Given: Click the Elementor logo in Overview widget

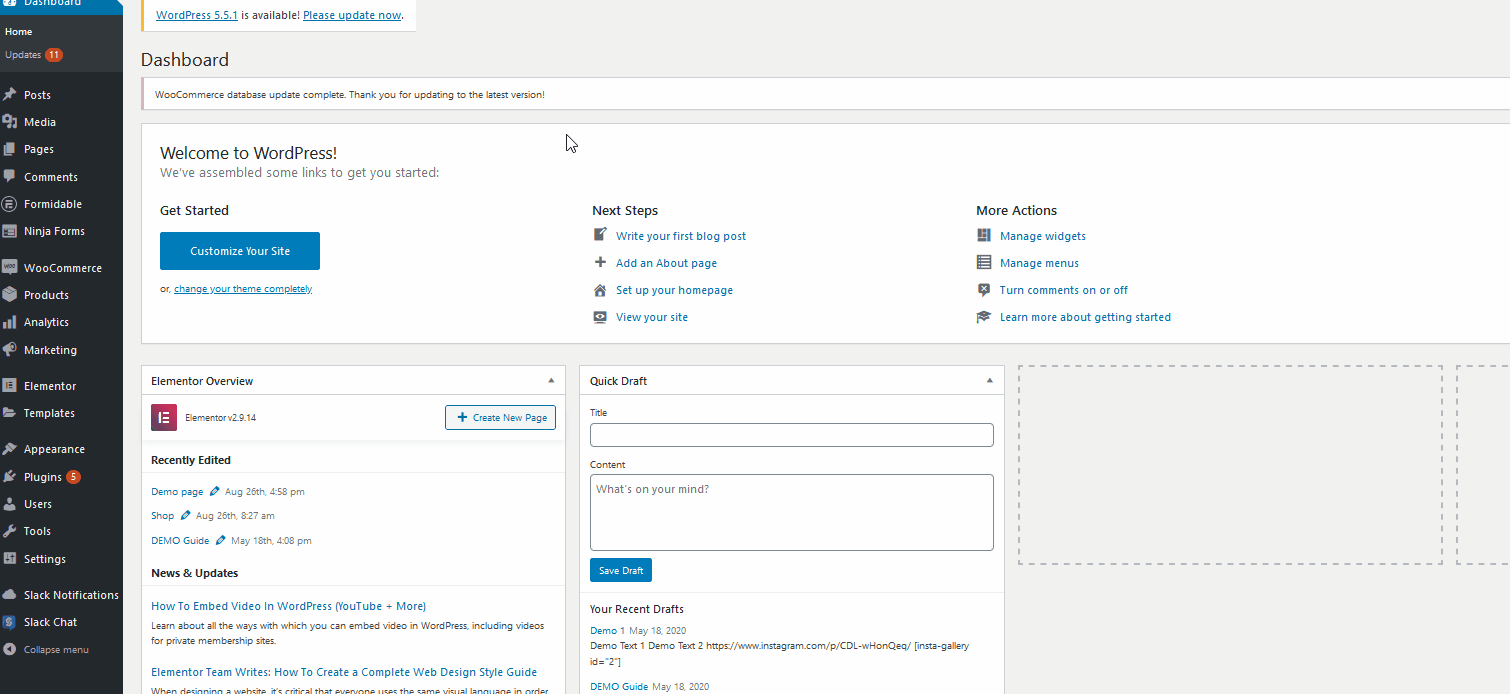Looking at the screenshot, I should [x=164, y=417].
